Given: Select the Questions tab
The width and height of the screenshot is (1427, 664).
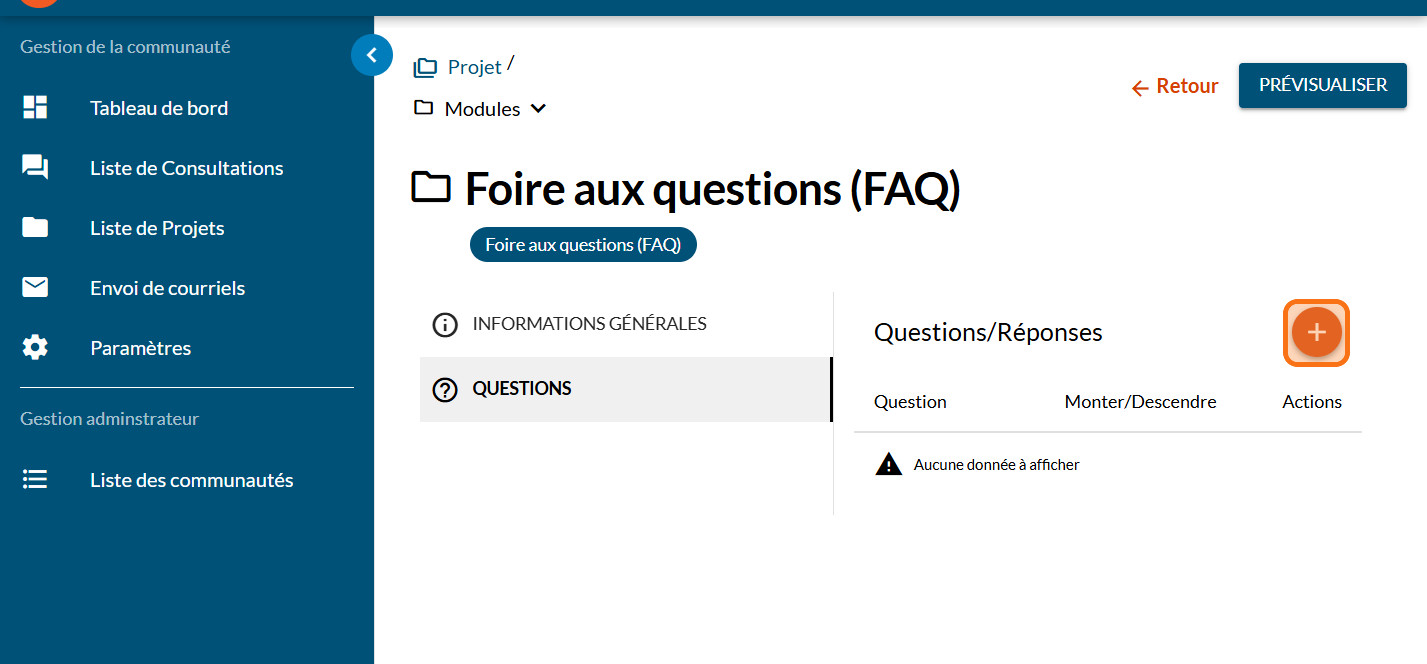Looking at the screenshot, I should pyautogui.click(x=522, y=389).
